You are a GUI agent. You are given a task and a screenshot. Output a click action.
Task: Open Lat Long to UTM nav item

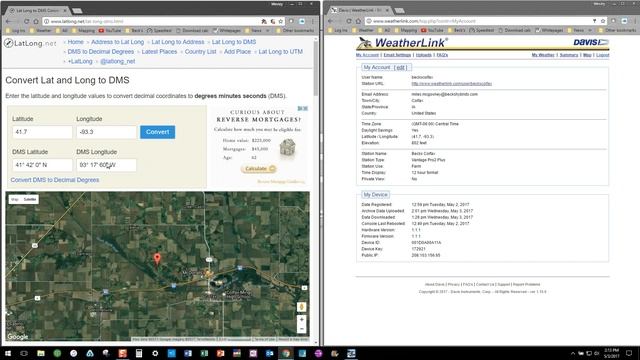point(280,52)
